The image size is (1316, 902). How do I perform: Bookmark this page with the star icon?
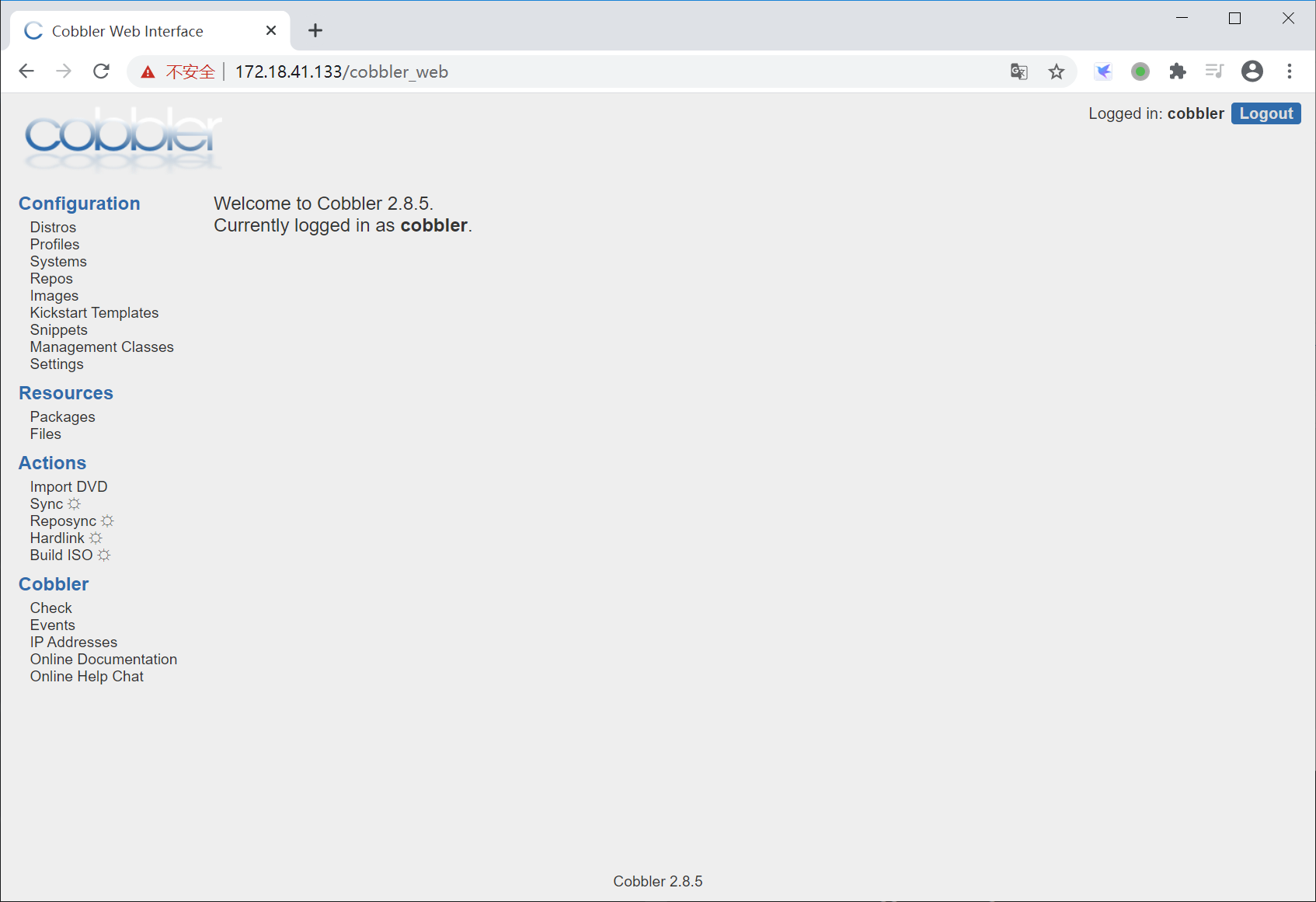1057,71
